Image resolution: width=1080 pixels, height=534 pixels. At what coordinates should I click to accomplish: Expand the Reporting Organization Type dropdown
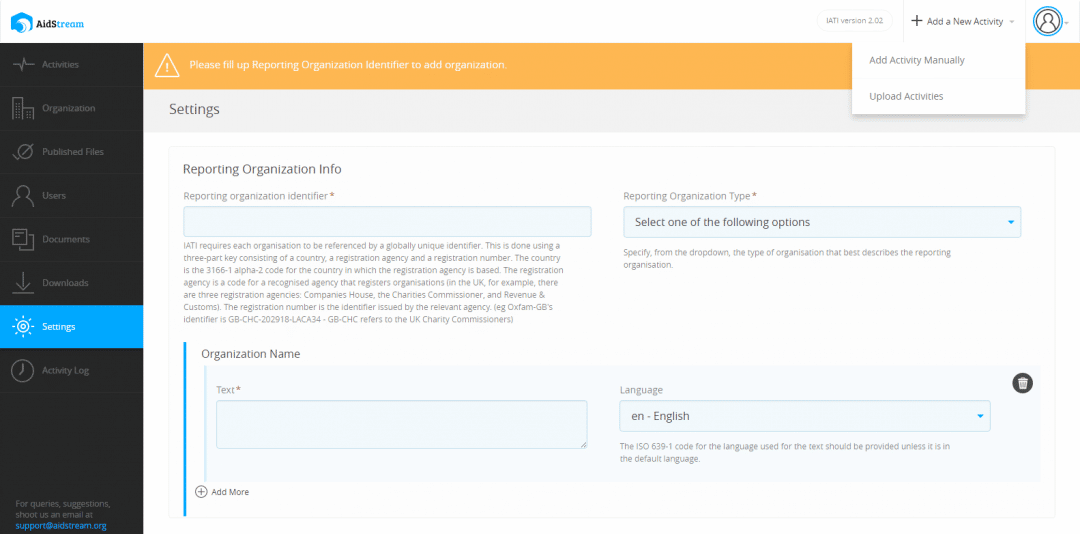tap(821, 222)
